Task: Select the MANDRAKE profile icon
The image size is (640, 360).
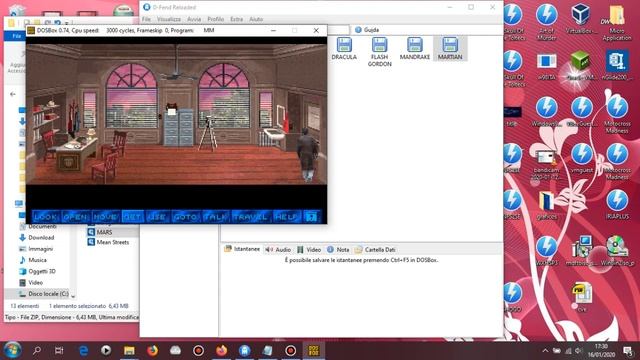Action: 415,49
